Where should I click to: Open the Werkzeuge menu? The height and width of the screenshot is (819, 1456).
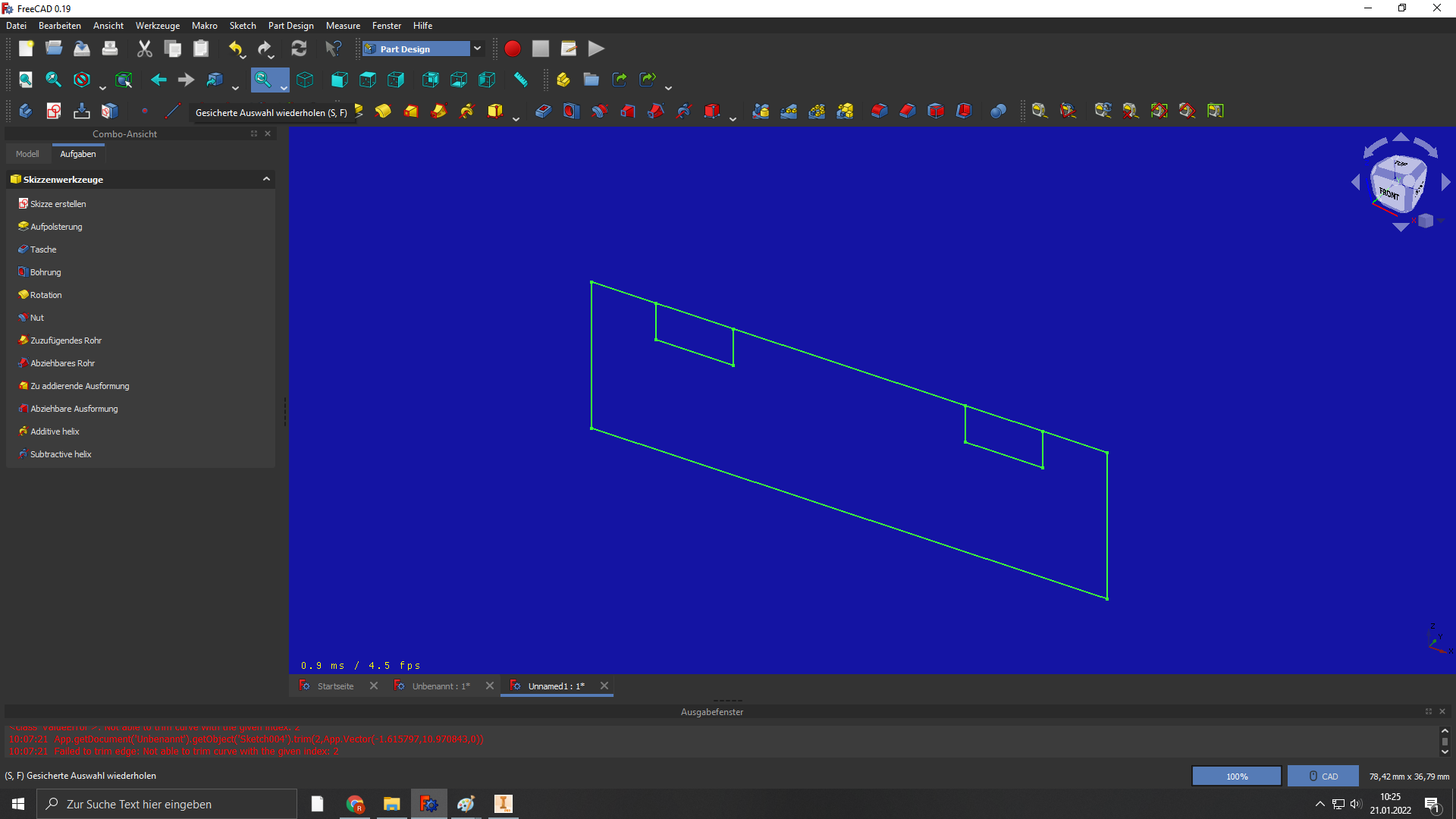coord(158,25)
